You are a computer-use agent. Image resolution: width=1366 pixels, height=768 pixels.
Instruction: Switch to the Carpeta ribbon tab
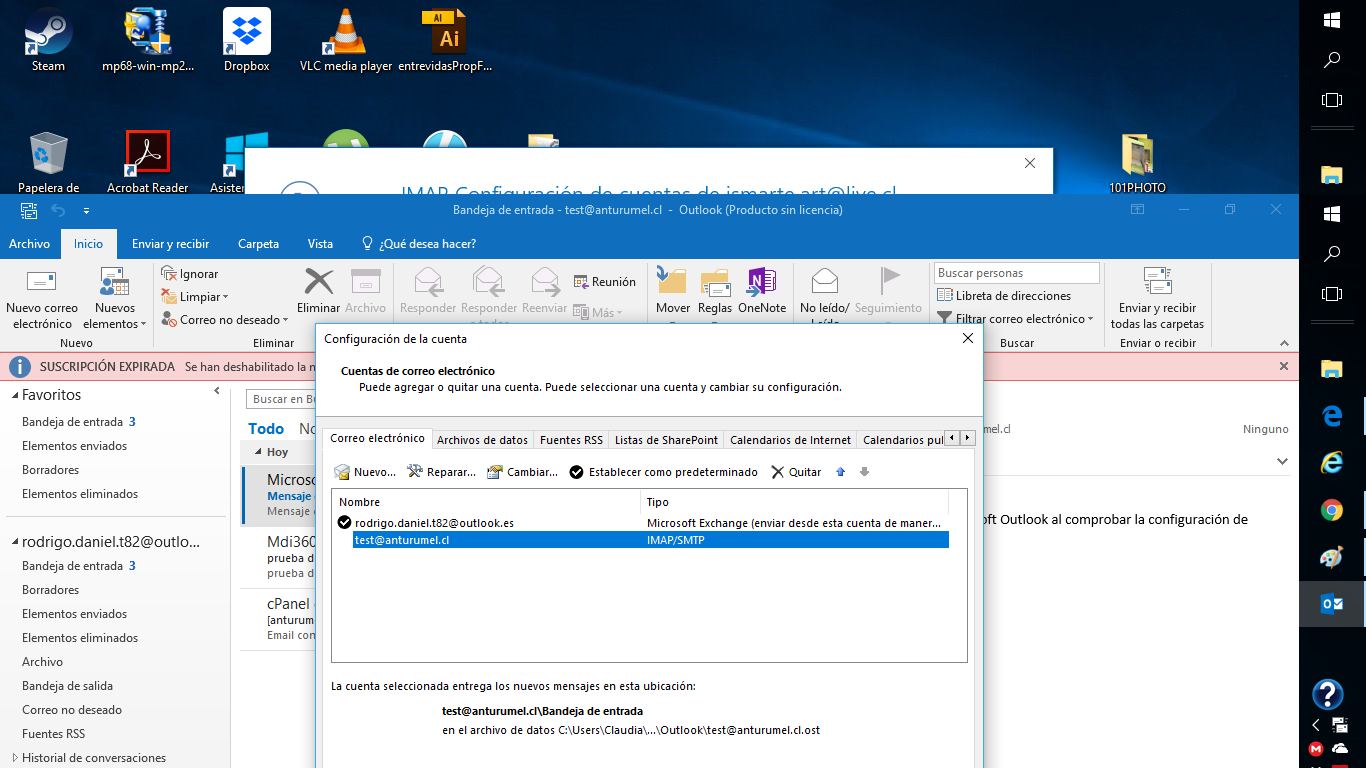(x=258, y=244)
